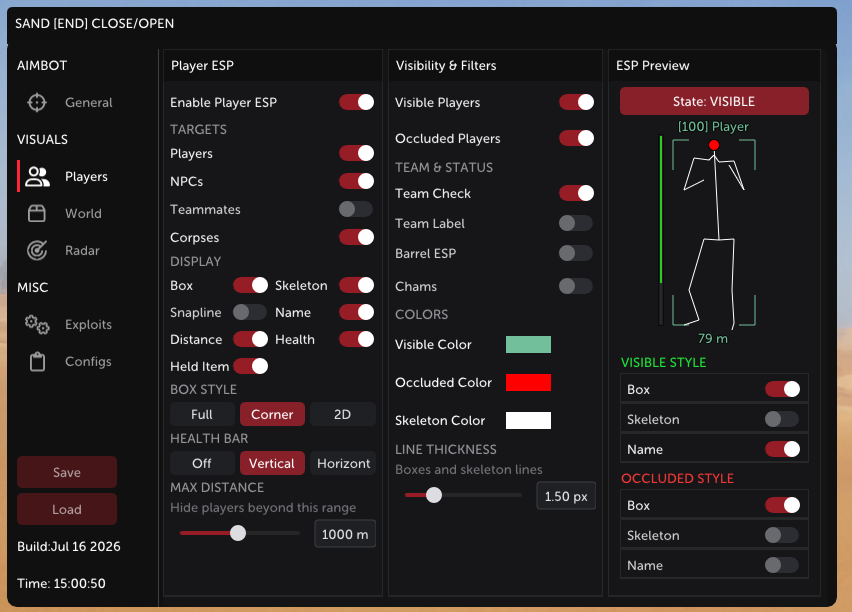The image size is (852, 612).
Task: Open the World box icon
Action: click(37, 213)
